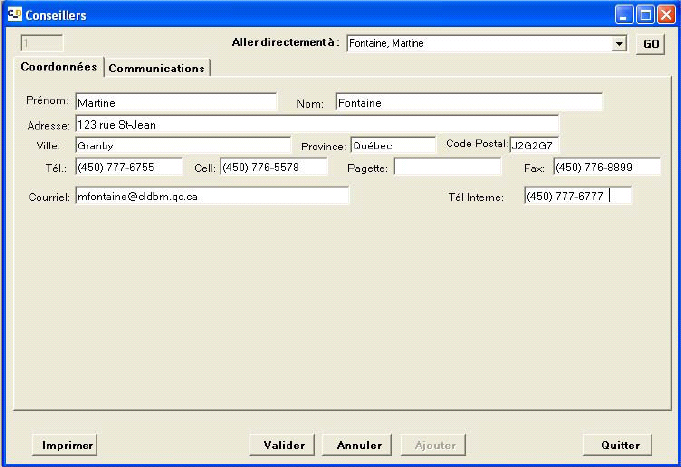Click the Tél. phone number field
681x467 pixels.
pyautogui.click(x=129, y=167)
